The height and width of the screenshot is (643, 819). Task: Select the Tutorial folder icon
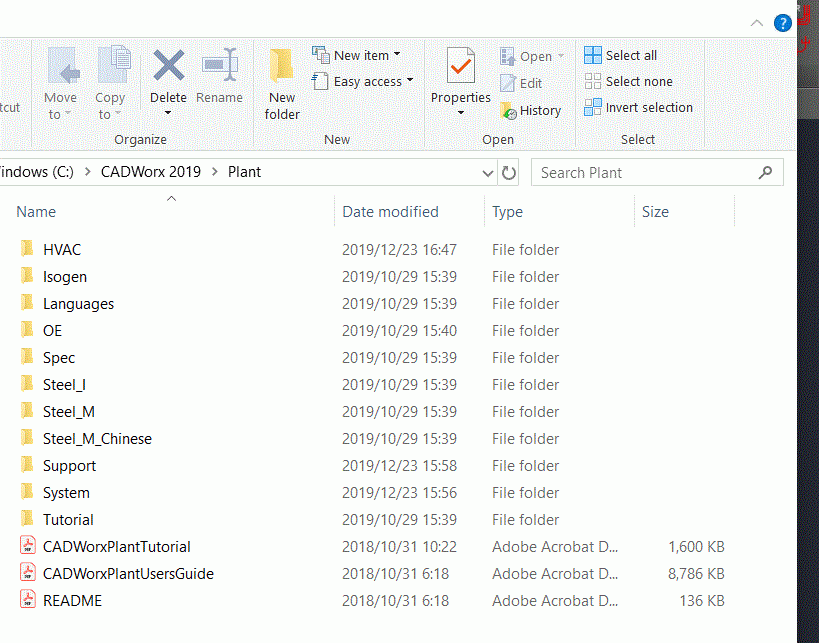pyautogui.click(x=27, y=519)
